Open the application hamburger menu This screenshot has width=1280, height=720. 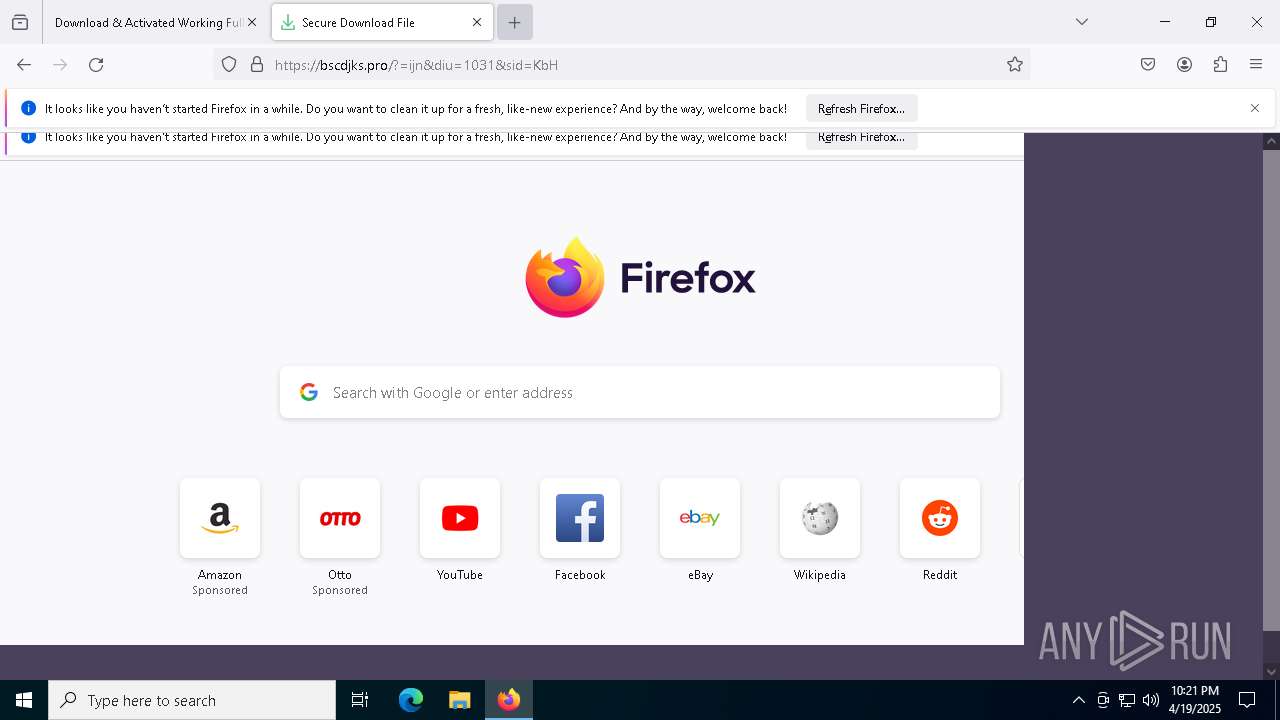click(x=1256, y=65)
